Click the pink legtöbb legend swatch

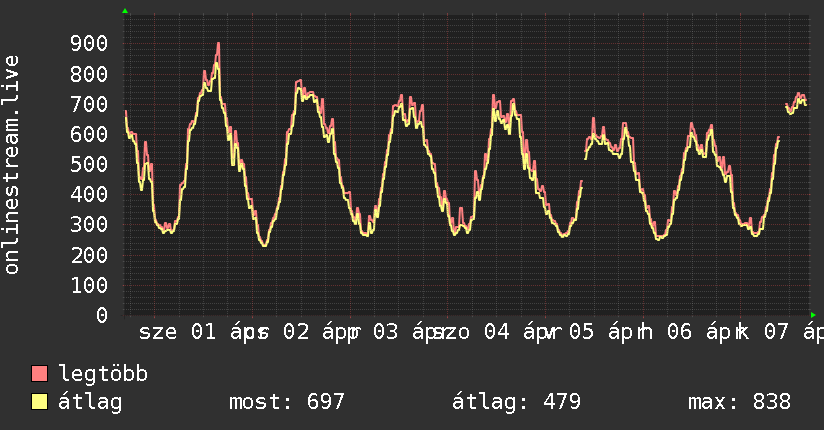[39, 373]
